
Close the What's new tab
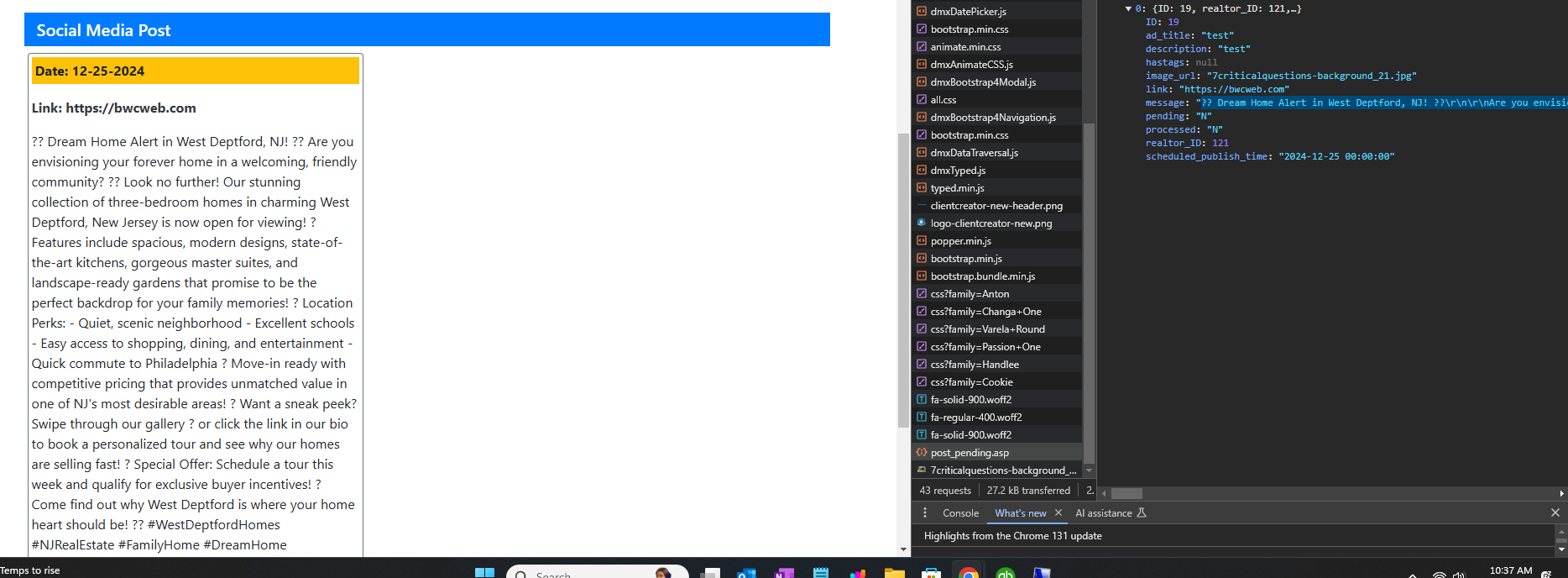pyautogui.click(x=1058, y=512)
